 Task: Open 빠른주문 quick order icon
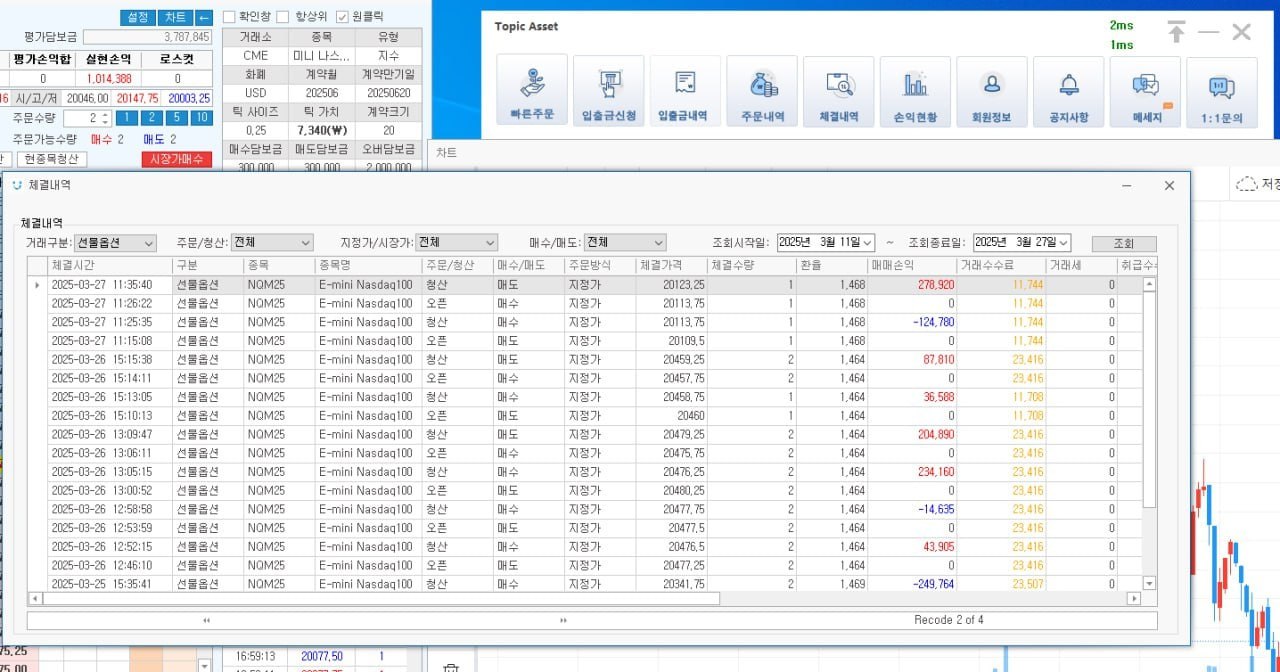pos(532,92)
